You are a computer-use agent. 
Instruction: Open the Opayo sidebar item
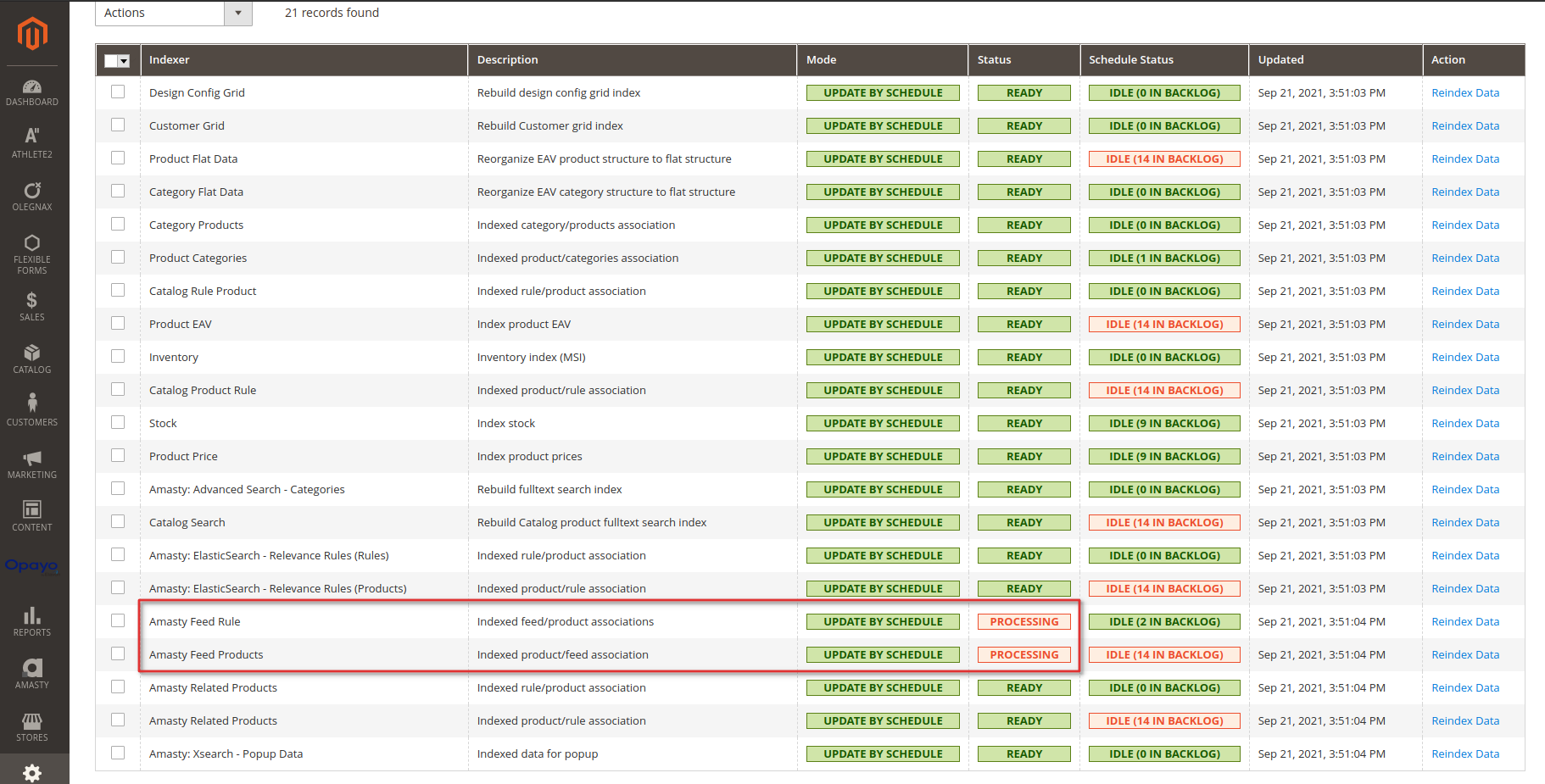click(x=32, y=565)
